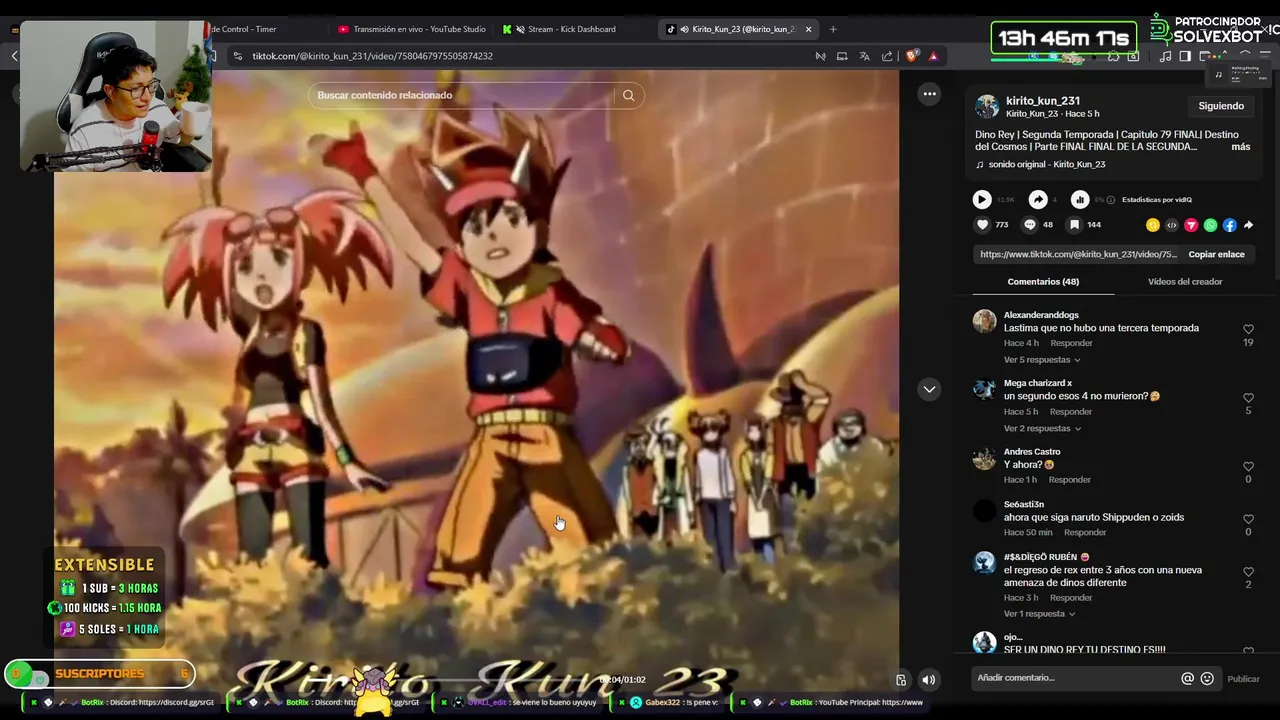
Task: Click the comment bubble icon showing 48
Action: pos(1030,225)
